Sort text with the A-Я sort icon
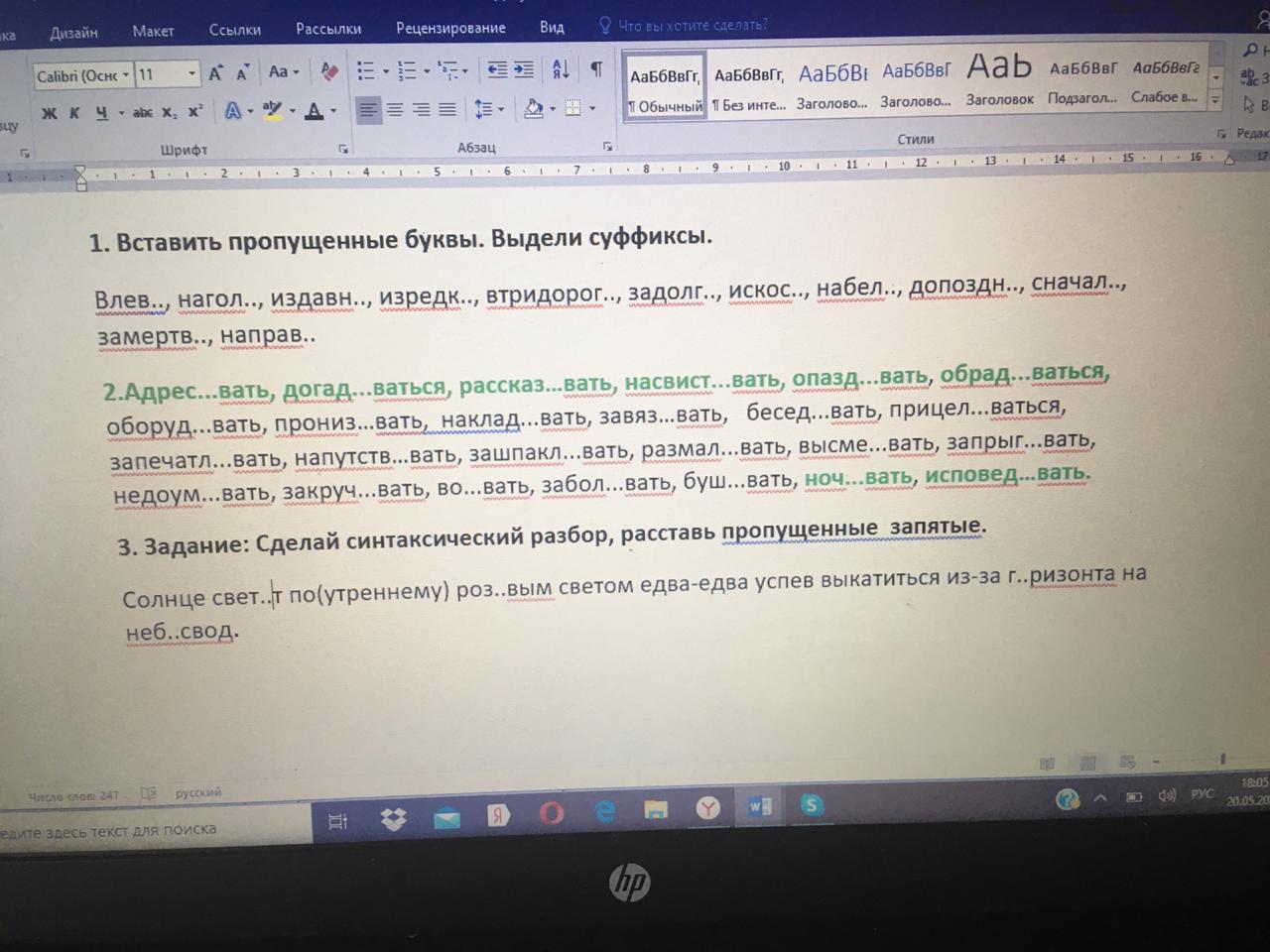The width and height of the screenshot is (1270, 952). click(561, 68)
